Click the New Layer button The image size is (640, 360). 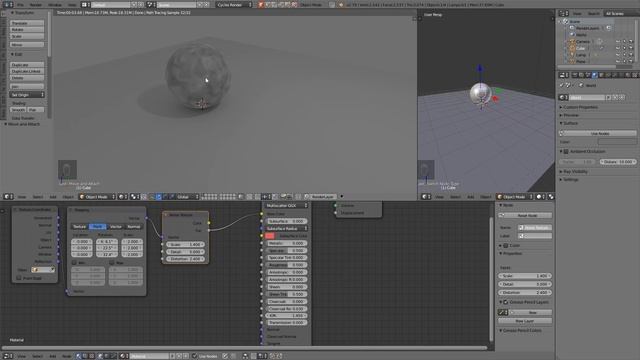click(525, 321)
